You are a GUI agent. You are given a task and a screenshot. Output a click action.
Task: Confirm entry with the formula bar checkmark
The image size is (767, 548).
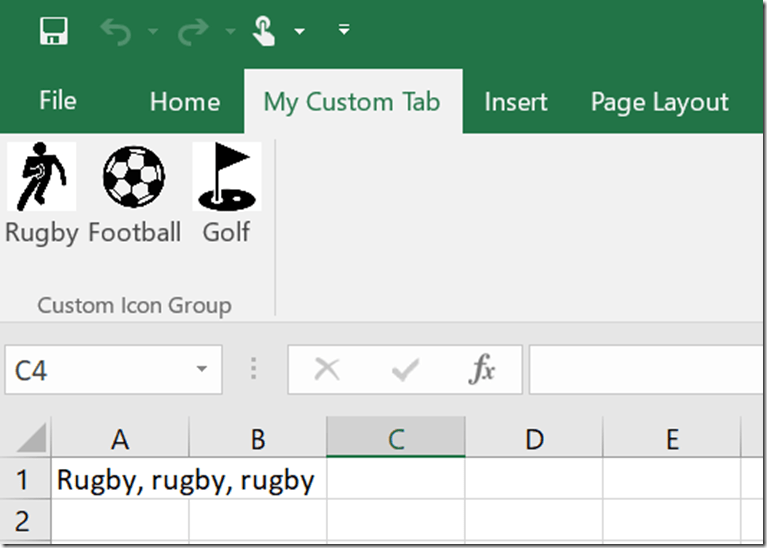click(x=405, y=371)
